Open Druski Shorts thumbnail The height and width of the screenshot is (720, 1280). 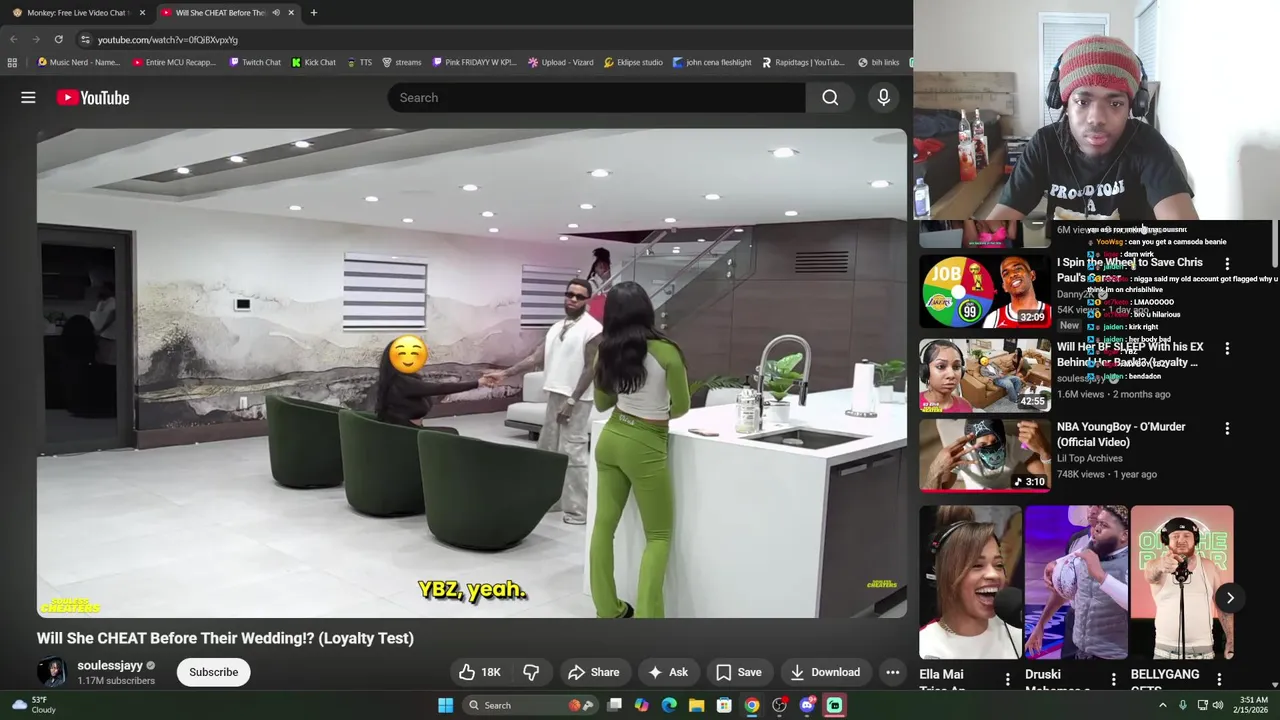[1076, 583]
